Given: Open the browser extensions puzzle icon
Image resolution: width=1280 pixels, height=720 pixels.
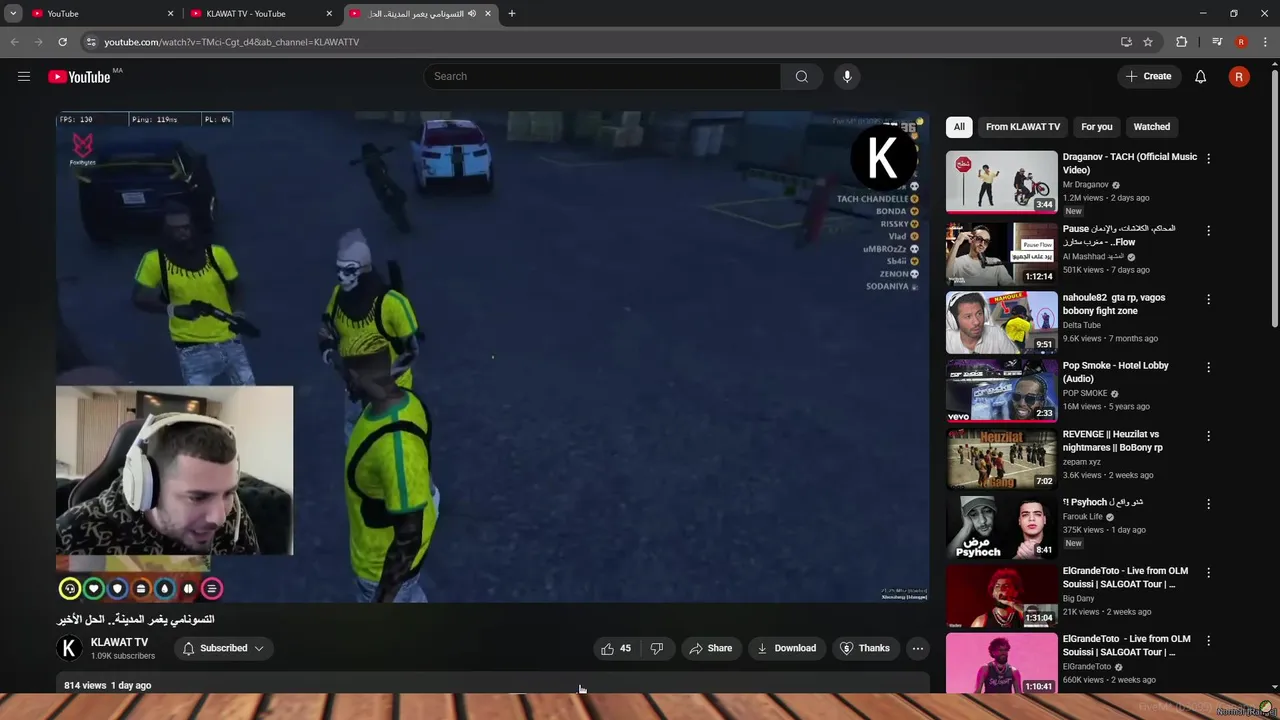Looking at the screenshot, I should coord(1182,42).
